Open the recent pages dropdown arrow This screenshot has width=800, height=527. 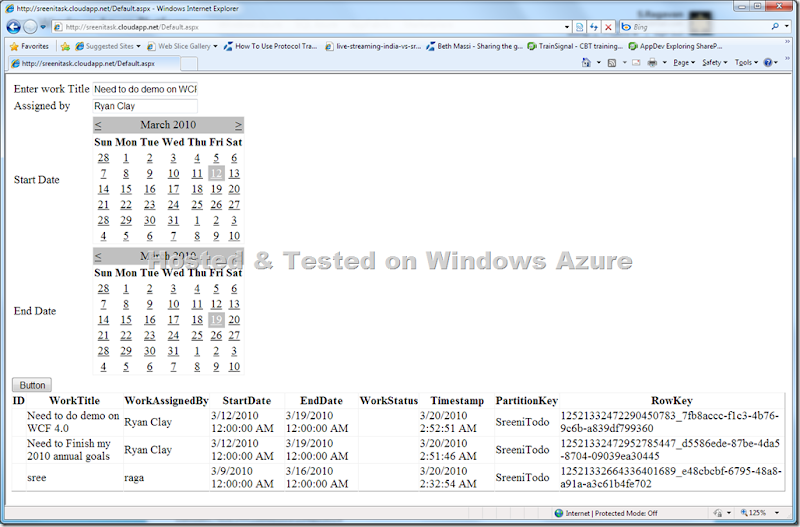pos(43,27)
